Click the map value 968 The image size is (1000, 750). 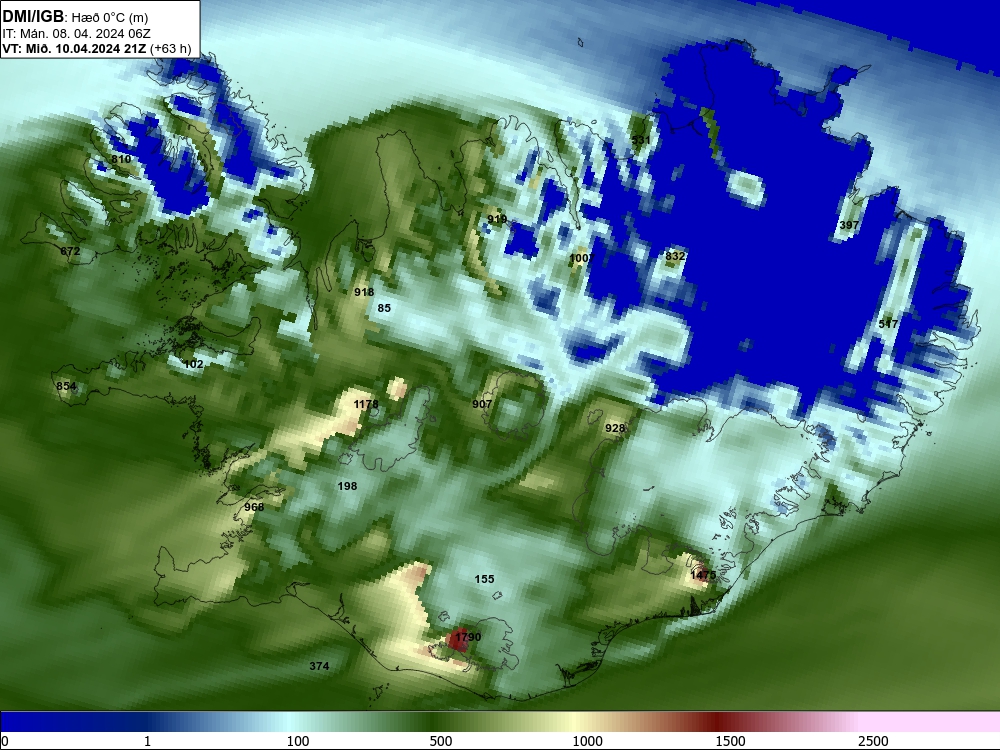pos(254,507)
